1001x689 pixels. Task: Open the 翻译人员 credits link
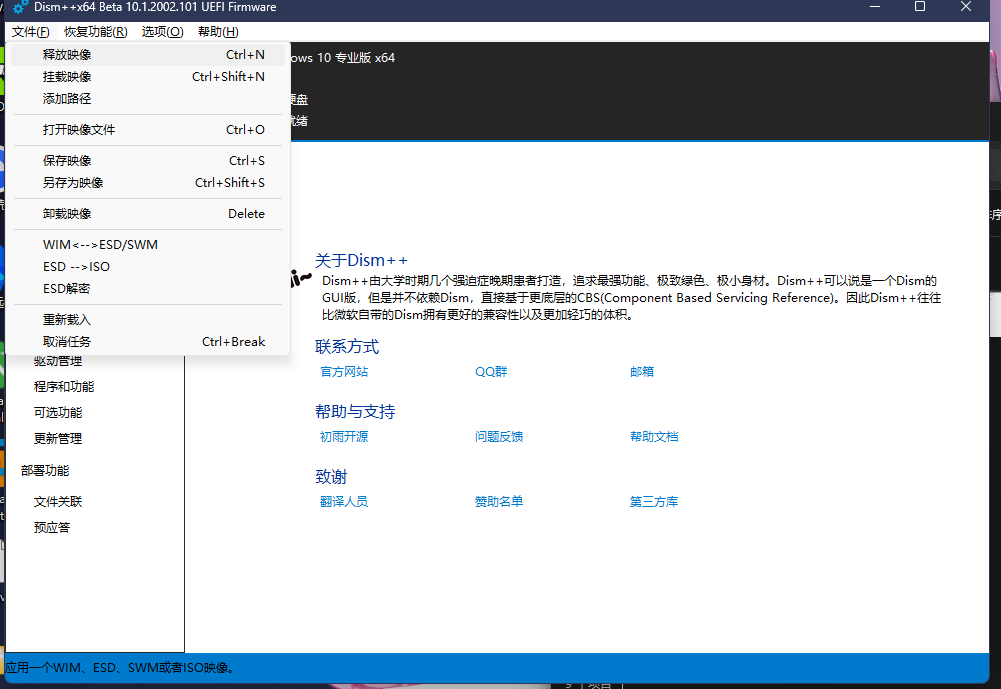click(x=344, y=502)
